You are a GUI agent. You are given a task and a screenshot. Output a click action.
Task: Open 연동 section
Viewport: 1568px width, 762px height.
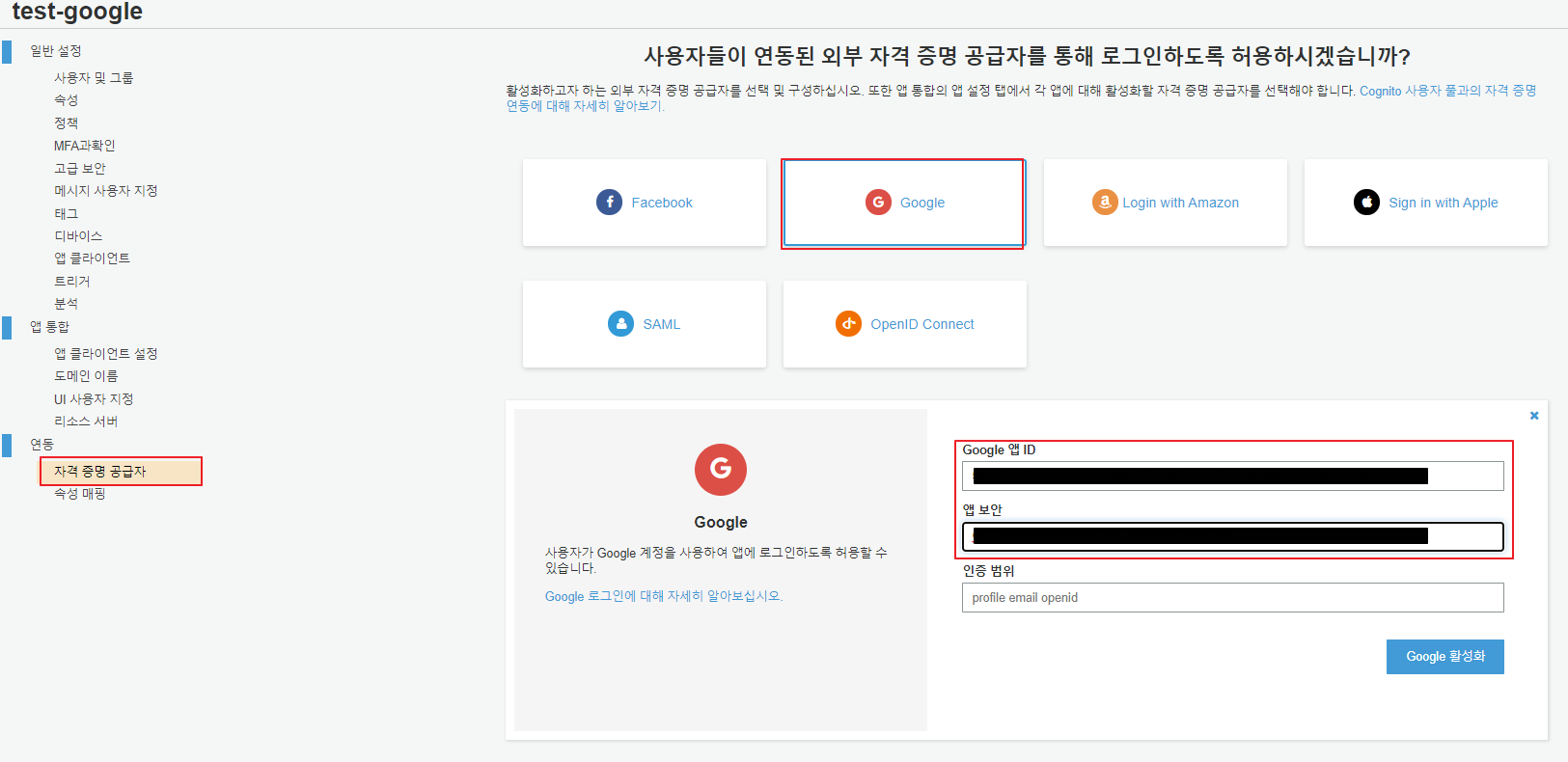click(x=42, y=445)
